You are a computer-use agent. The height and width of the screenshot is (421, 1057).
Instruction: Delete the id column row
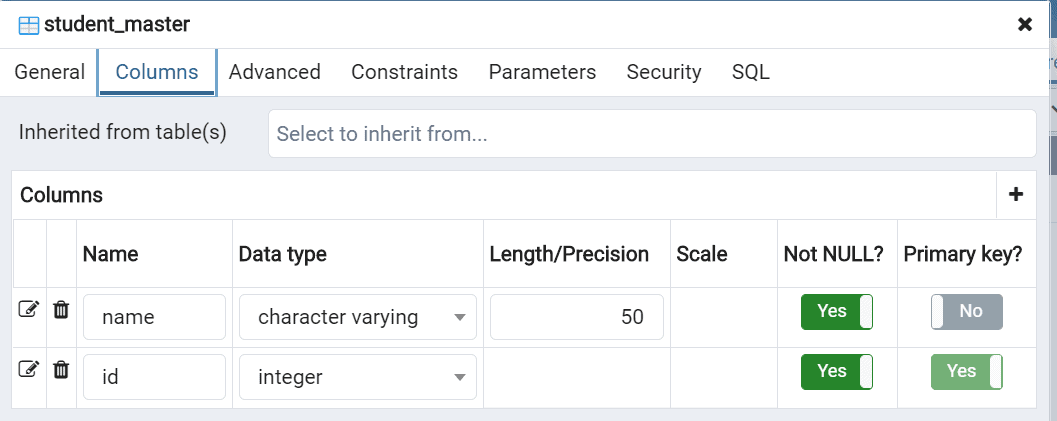point(61,370)
